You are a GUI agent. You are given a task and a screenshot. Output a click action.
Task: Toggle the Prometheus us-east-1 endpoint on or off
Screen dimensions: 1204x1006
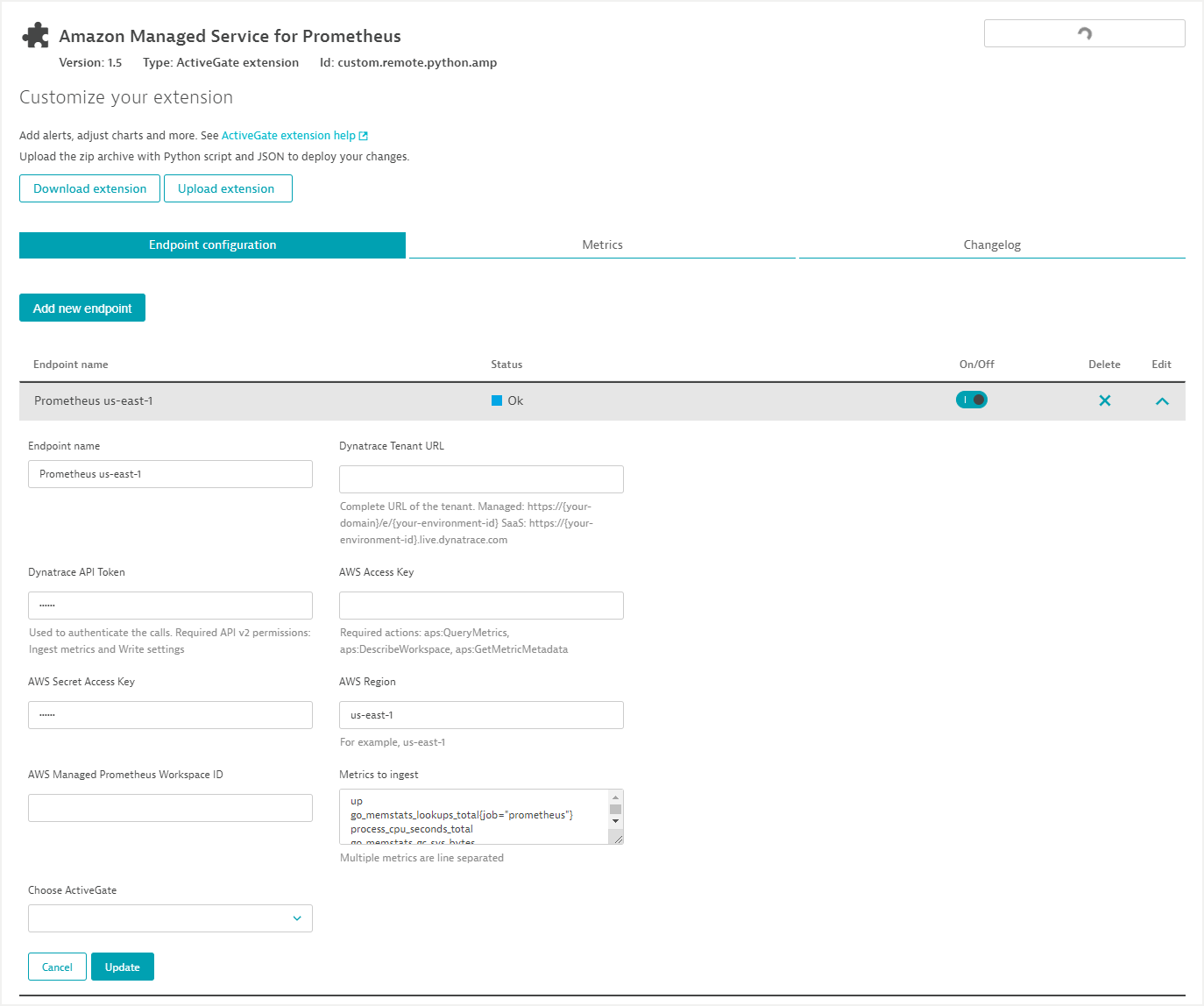[972, 400]
